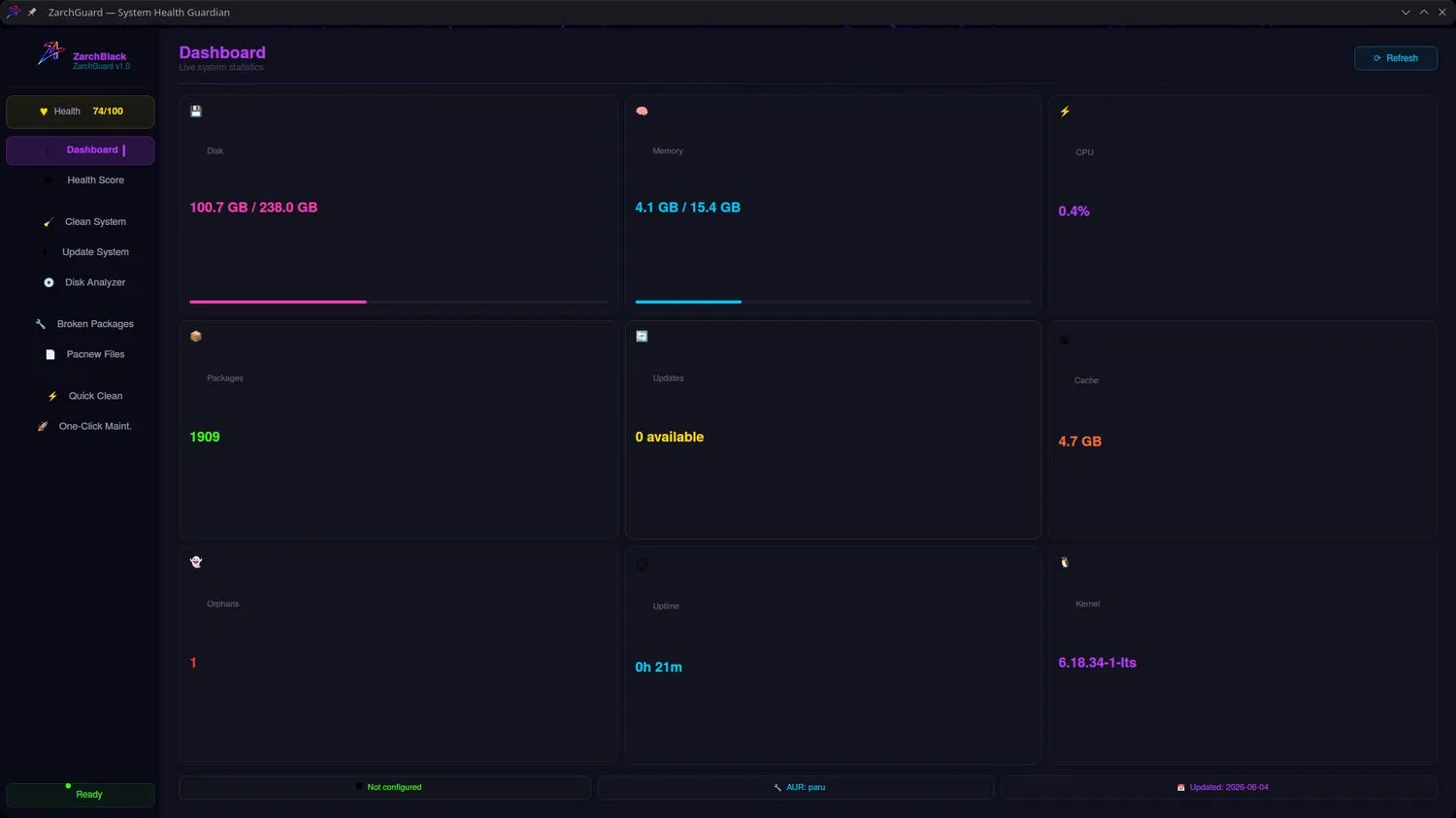Click the Kernel card label
This screenshot has height=818, width=1456.
point(1087,605)
